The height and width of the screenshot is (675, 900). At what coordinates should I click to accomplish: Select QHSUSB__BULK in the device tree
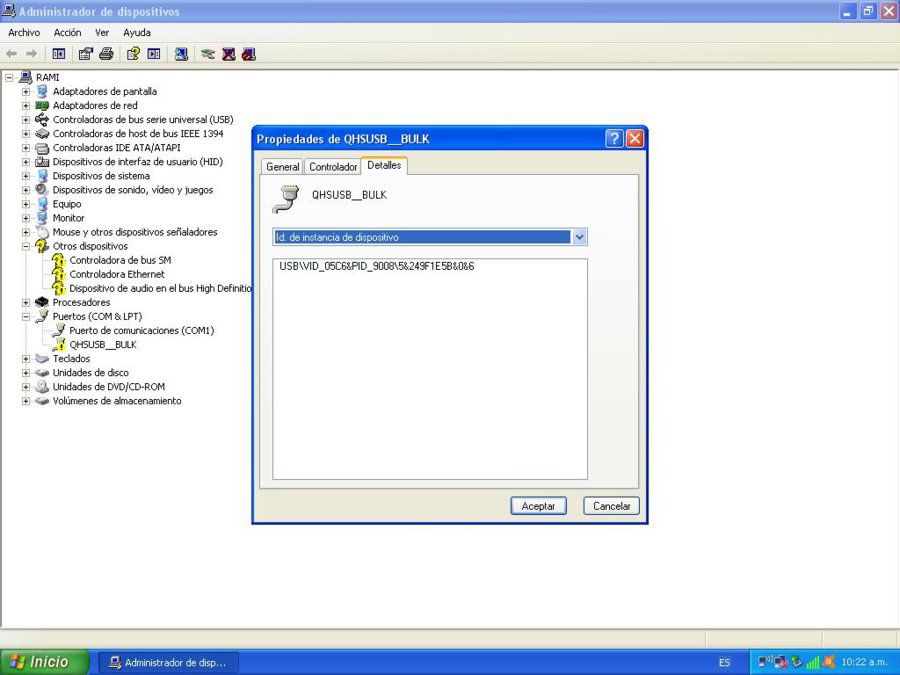(x=103, y=344)
